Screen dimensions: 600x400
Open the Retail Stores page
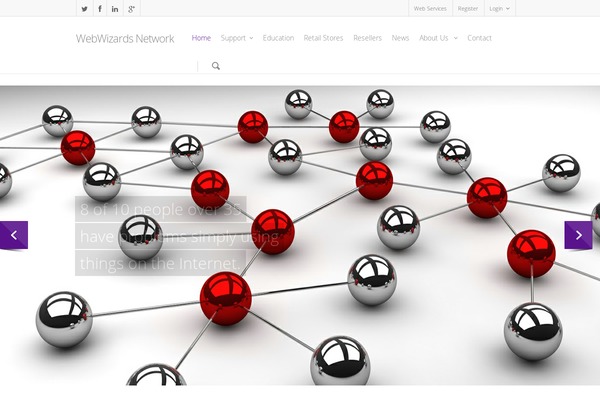pos(323,38)
